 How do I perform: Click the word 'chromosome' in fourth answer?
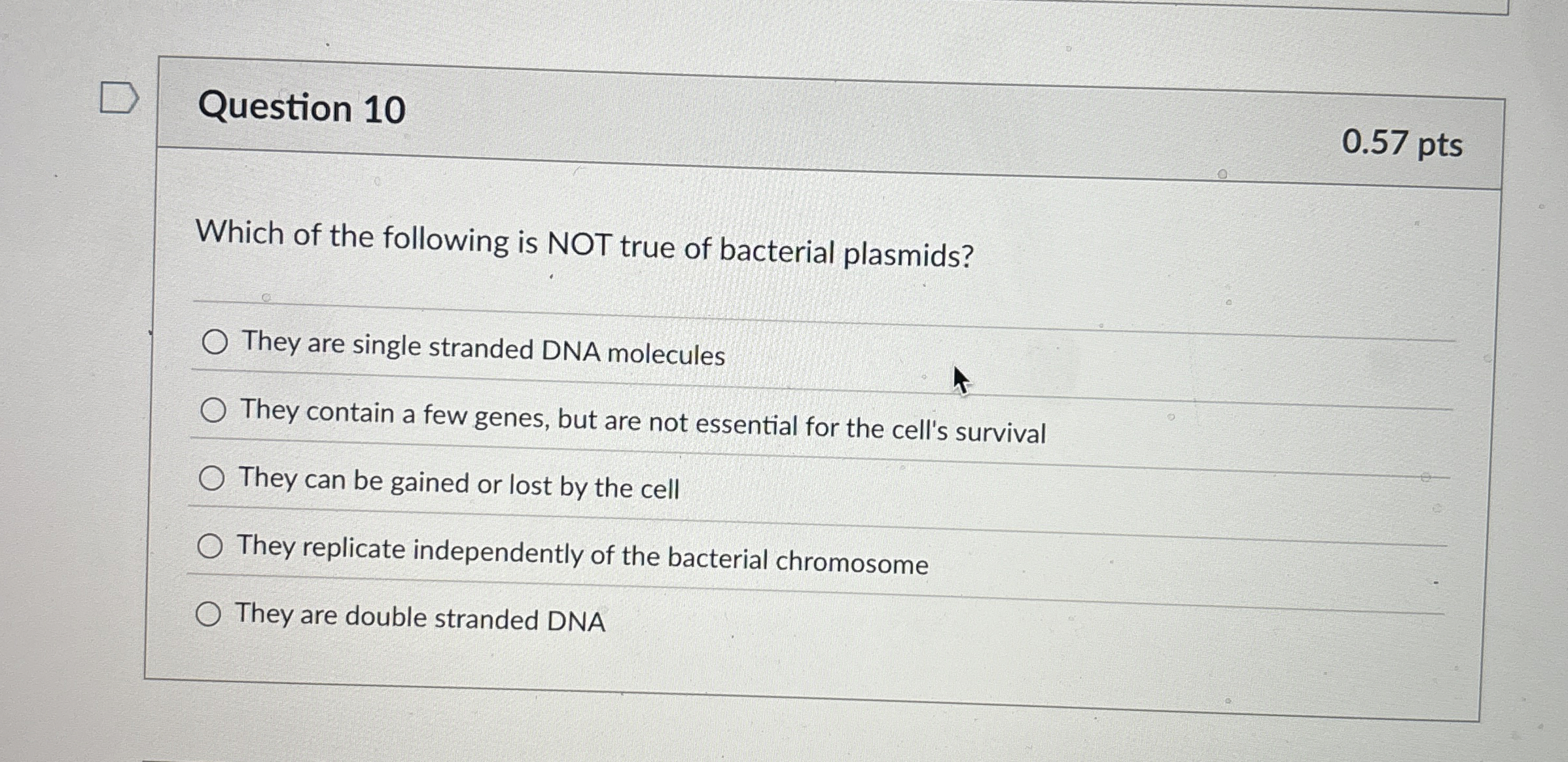pyautogui.click(x=852, y=562)
